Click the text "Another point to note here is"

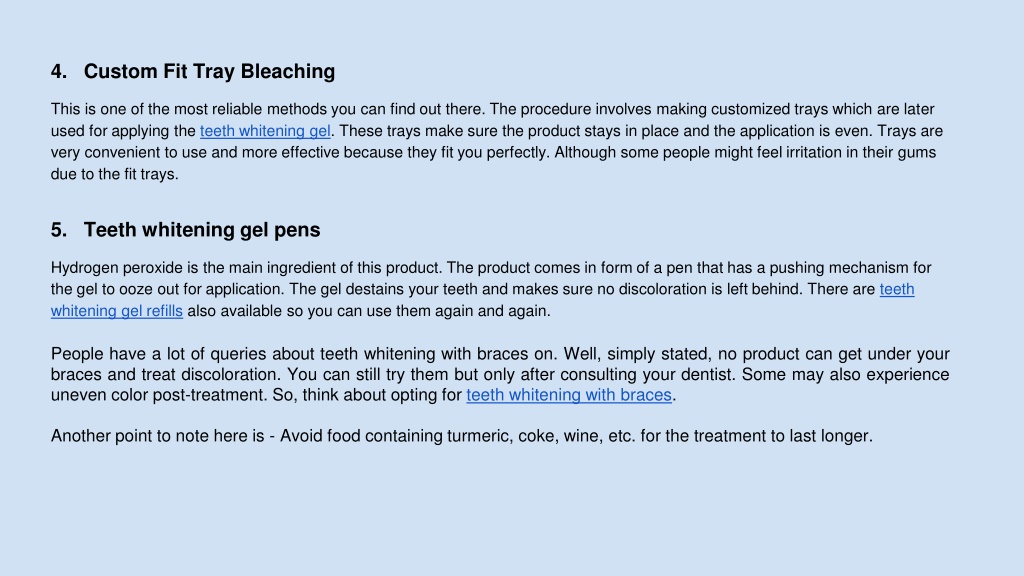157,436
